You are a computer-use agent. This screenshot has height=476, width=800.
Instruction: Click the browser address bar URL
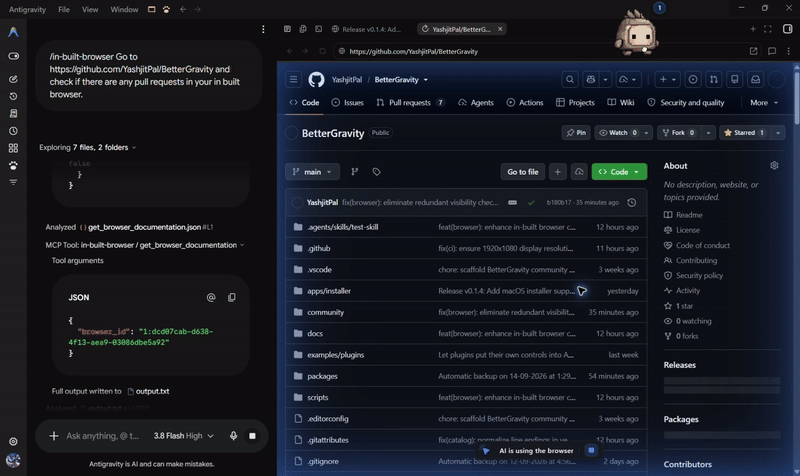pyautogui.click(x=414, y=51)
